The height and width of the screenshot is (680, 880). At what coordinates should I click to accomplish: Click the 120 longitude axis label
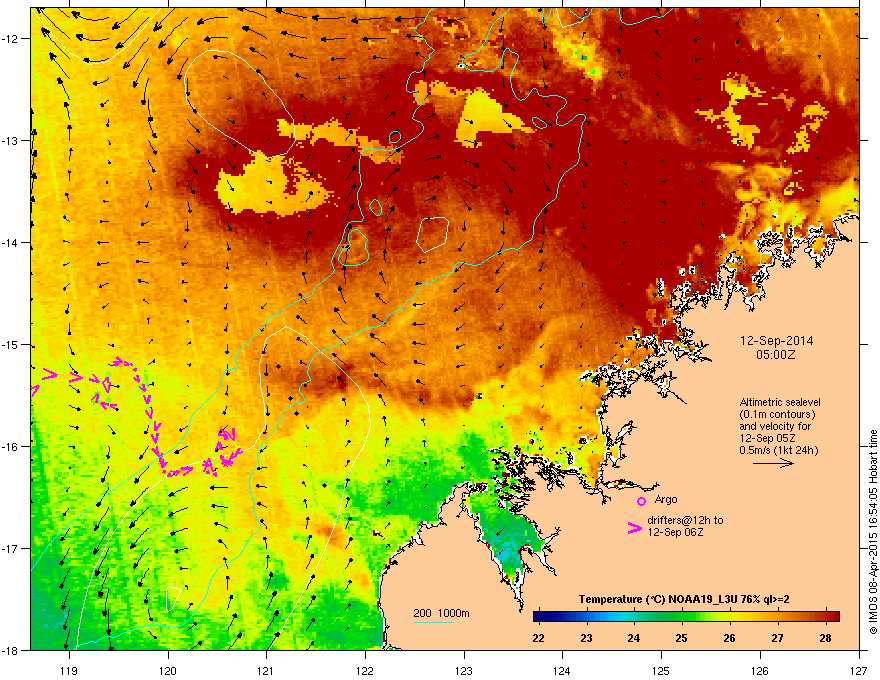click(168, 670)
